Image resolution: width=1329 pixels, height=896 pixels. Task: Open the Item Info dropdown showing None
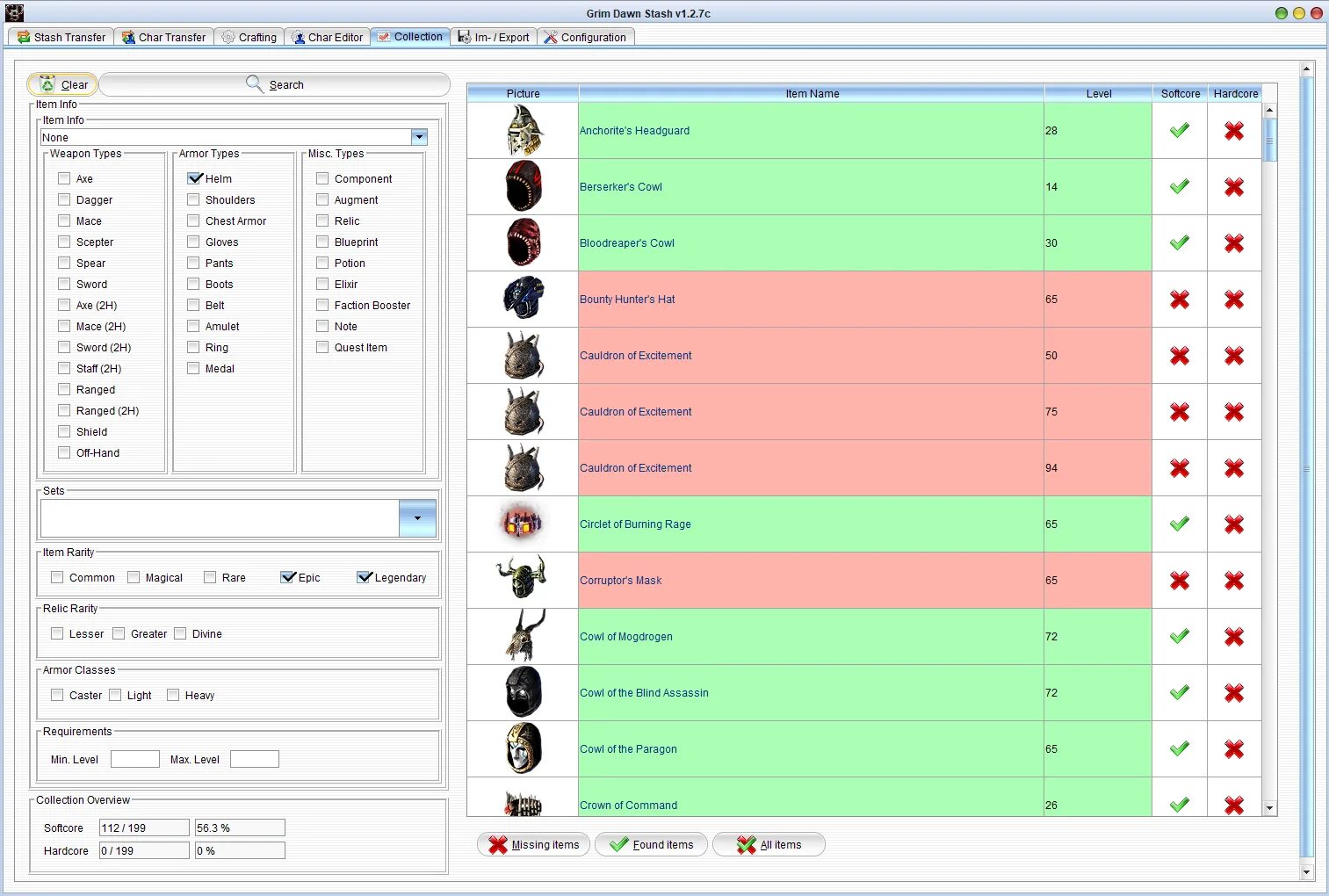point(419,137)
